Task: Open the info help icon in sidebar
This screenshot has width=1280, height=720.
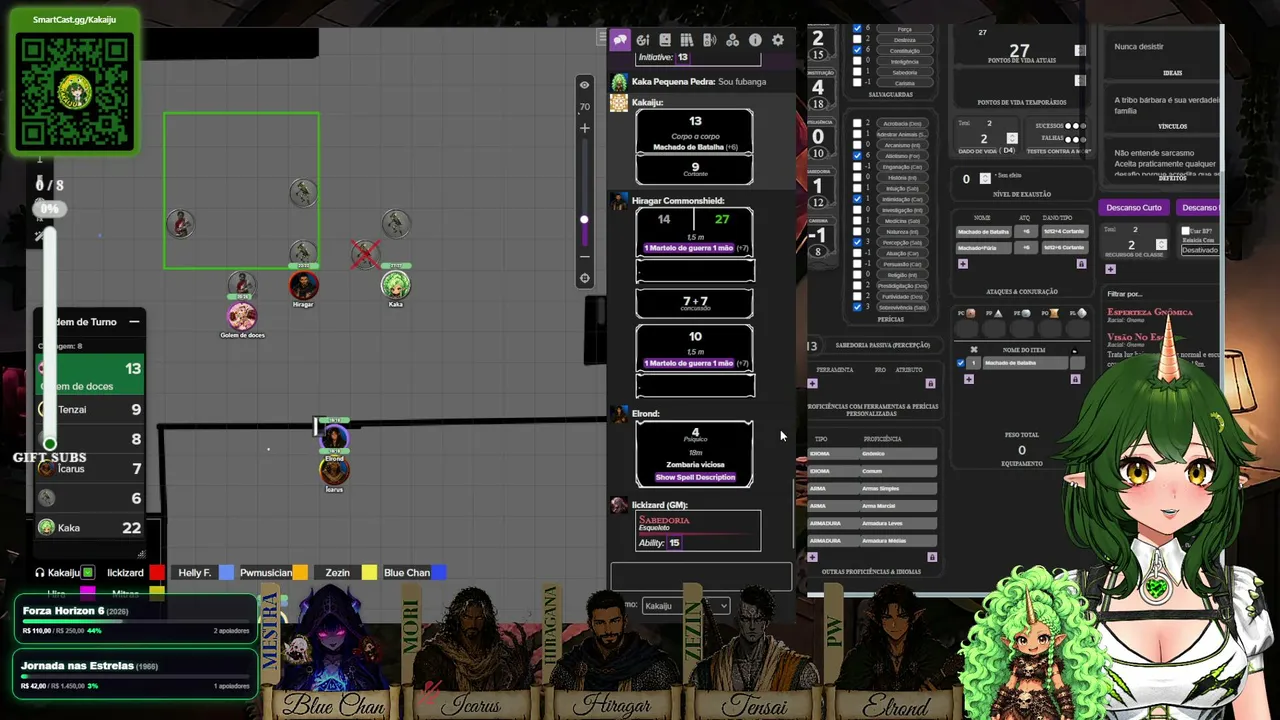Action: [755, 40]
